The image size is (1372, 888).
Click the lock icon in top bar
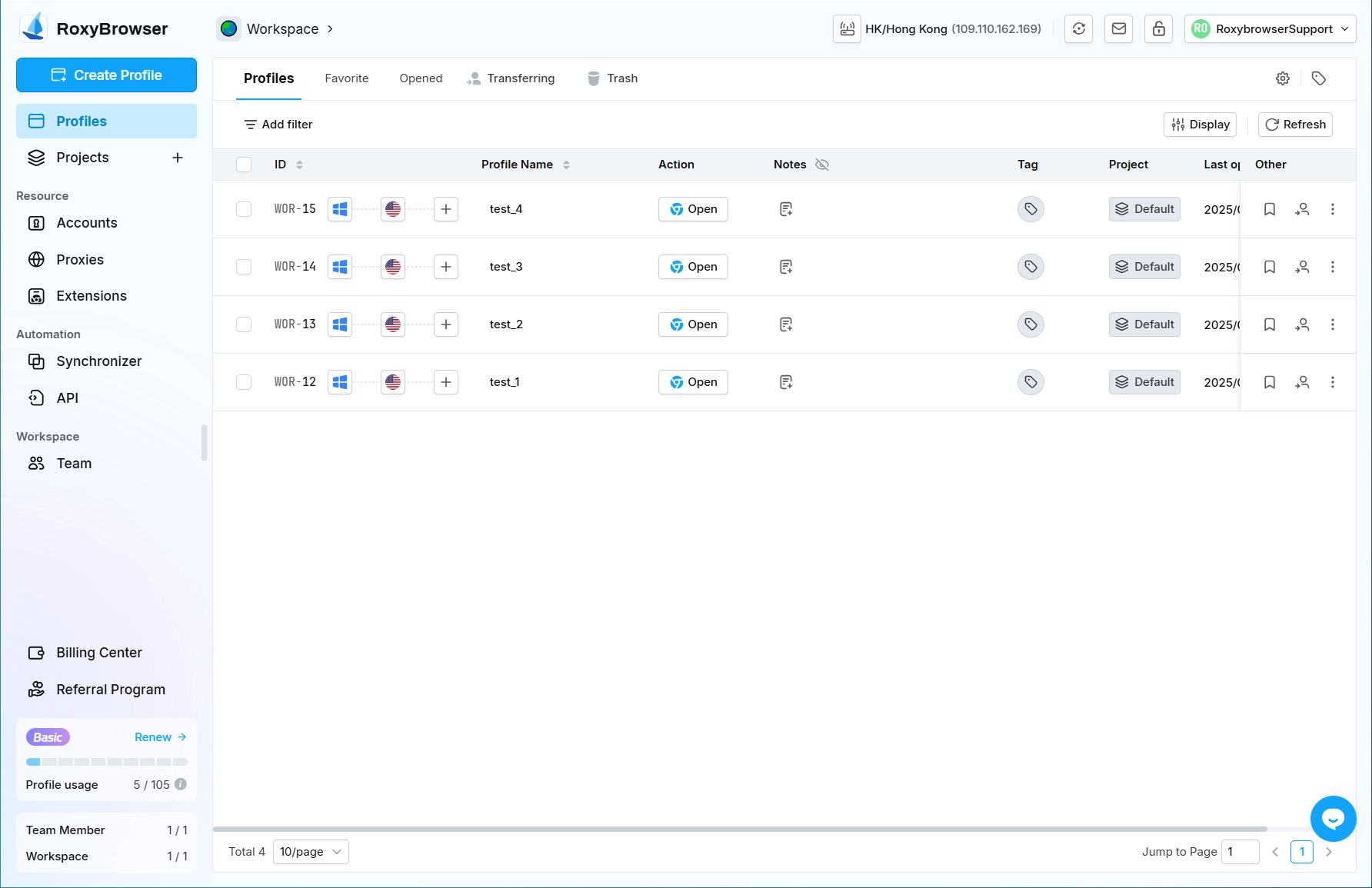tap(1158, 29)
